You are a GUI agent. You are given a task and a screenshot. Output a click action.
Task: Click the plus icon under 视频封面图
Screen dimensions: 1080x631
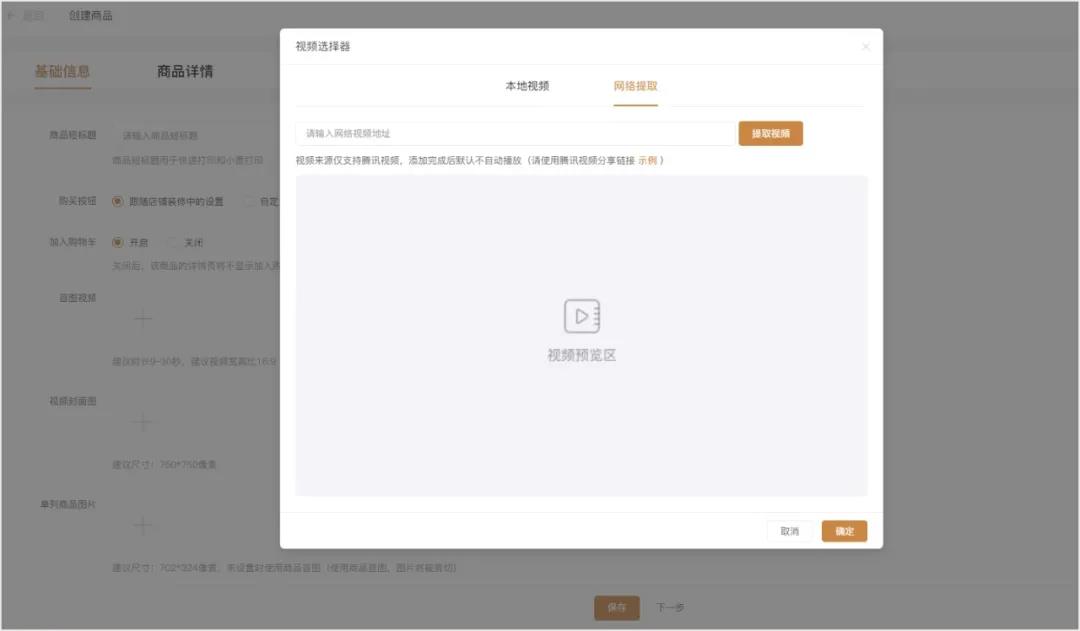[x=142, y=422]
